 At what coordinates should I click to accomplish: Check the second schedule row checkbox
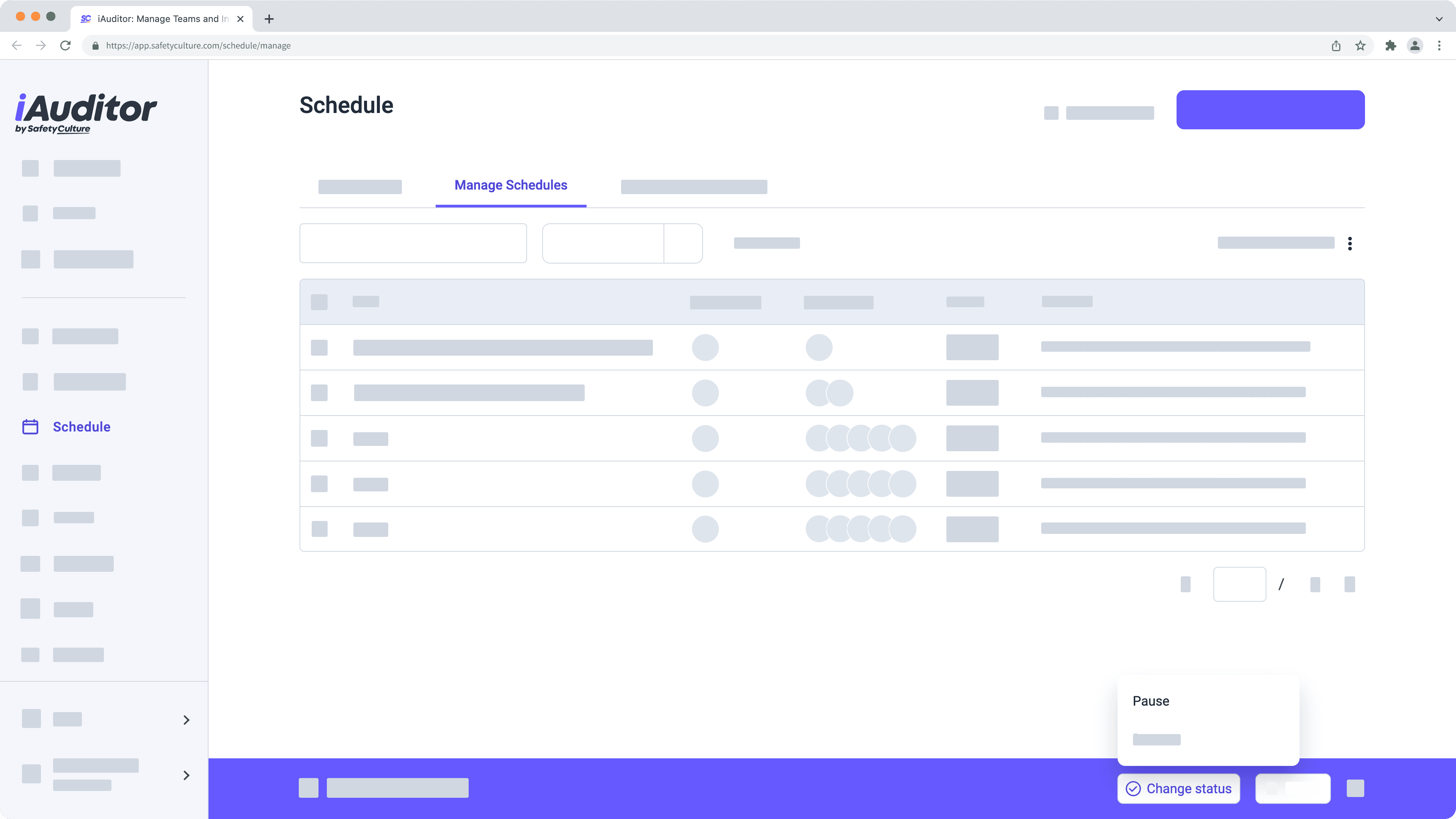[x=319, y=392]
